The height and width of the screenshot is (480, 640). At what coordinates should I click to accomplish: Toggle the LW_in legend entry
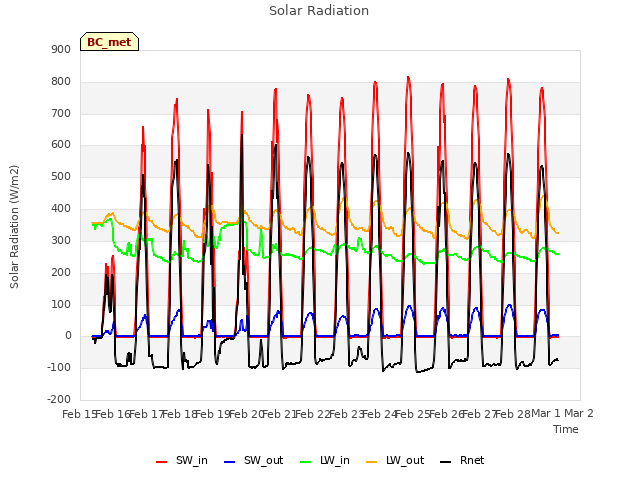pyautogui.click(x=325, y=460)
